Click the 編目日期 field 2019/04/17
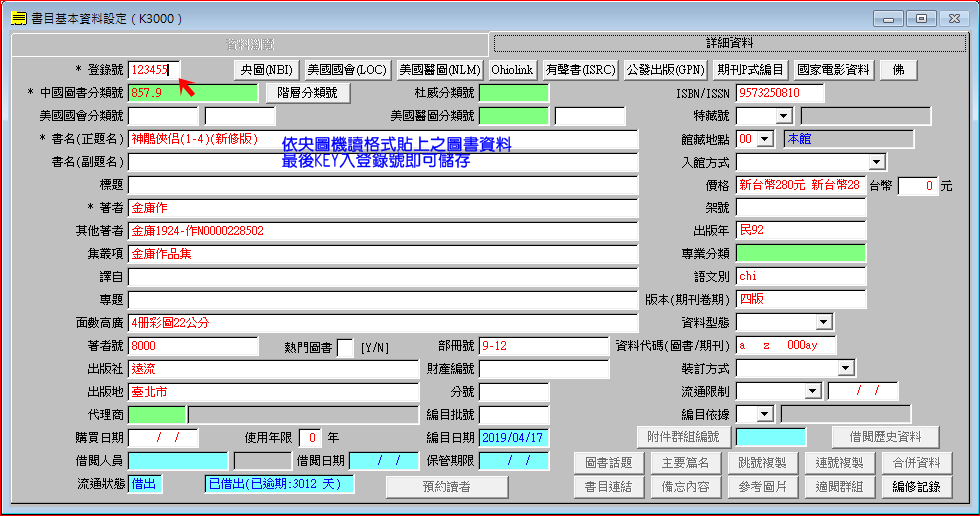The height and width of the screenshot is (516, 980). click(514, 438)
